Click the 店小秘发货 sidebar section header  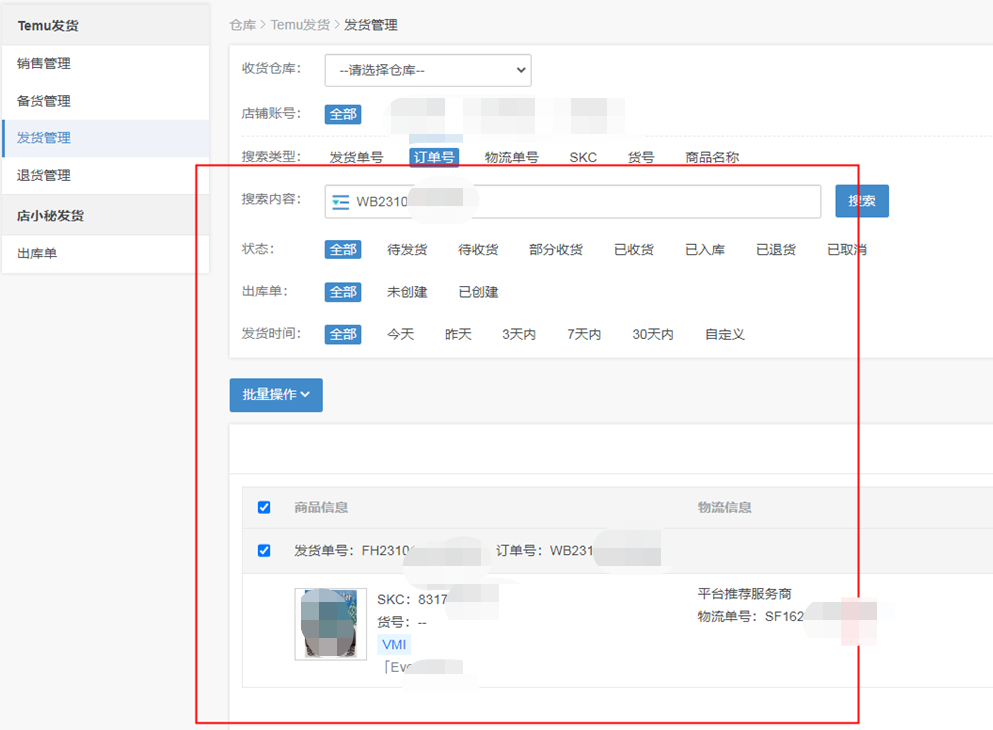tap(51, 216)
